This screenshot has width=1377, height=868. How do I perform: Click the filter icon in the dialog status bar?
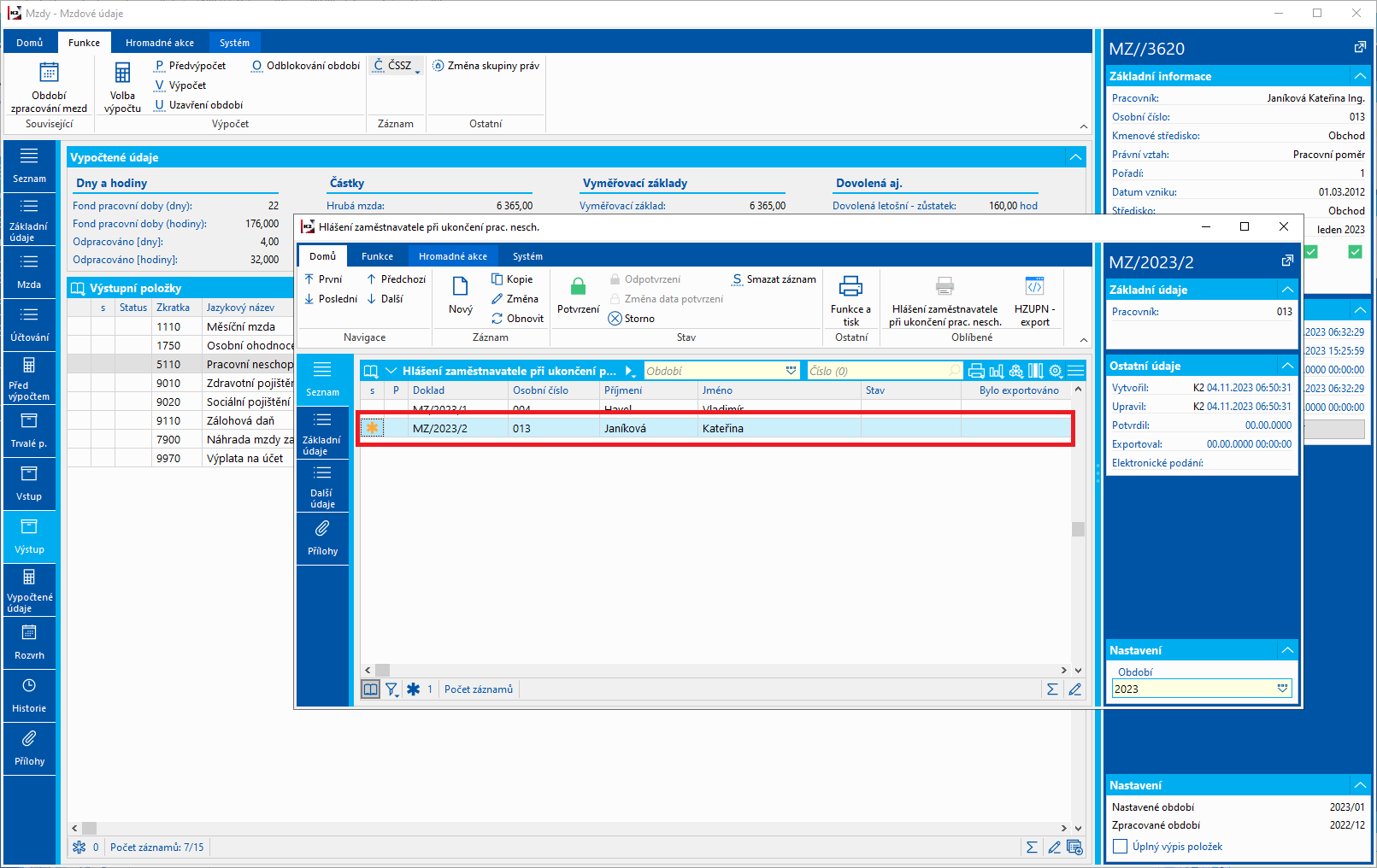[x=391, y=689]
